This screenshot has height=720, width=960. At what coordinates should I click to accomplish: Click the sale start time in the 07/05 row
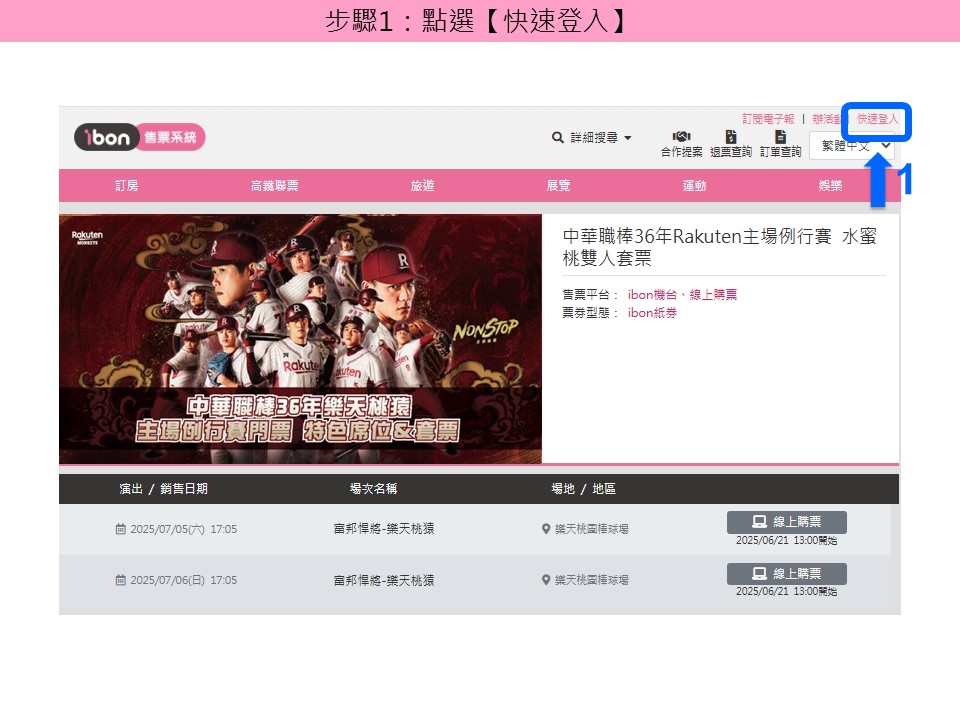[787, 541]
